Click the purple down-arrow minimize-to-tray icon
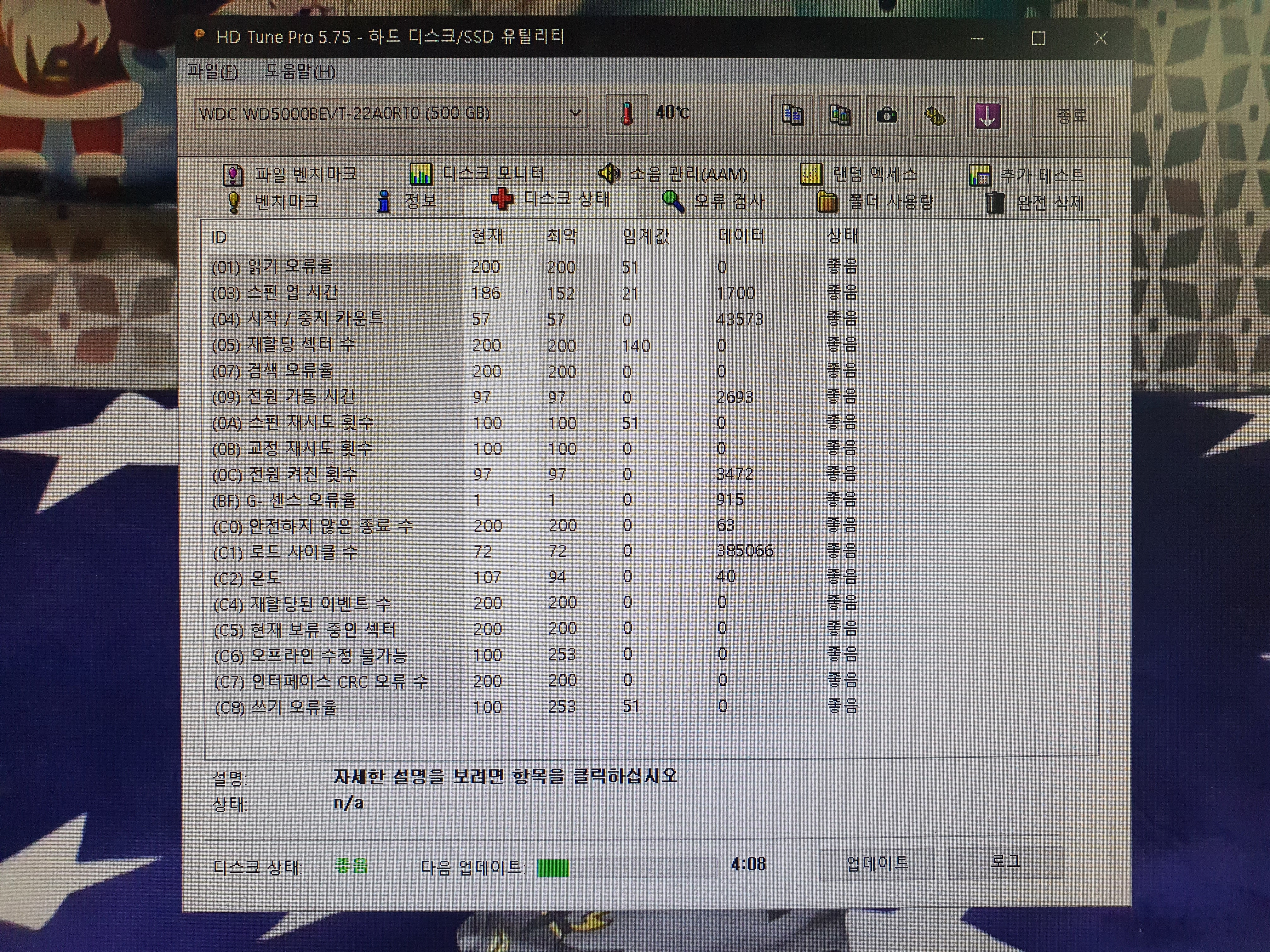The width and height of the screenshot is (1270, 952). point(987,116)
